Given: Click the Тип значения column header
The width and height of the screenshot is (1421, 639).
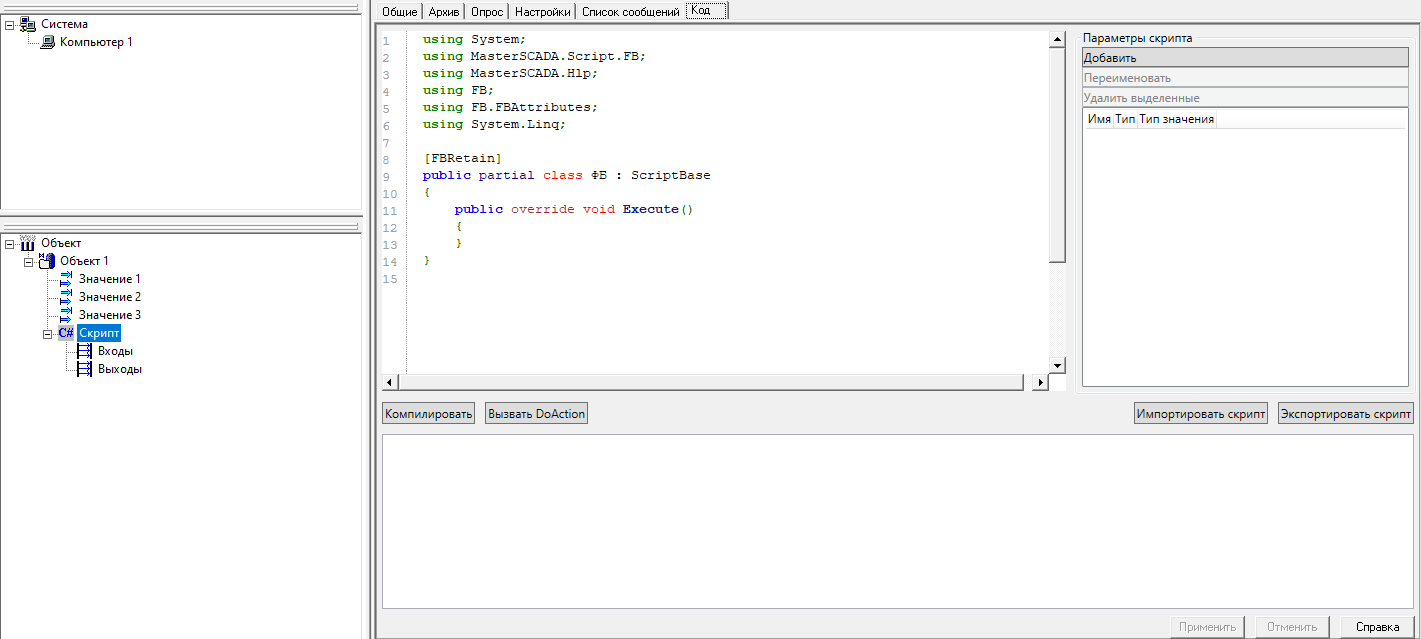Looking at the screenshot, I should click(x=1177, y=119).
